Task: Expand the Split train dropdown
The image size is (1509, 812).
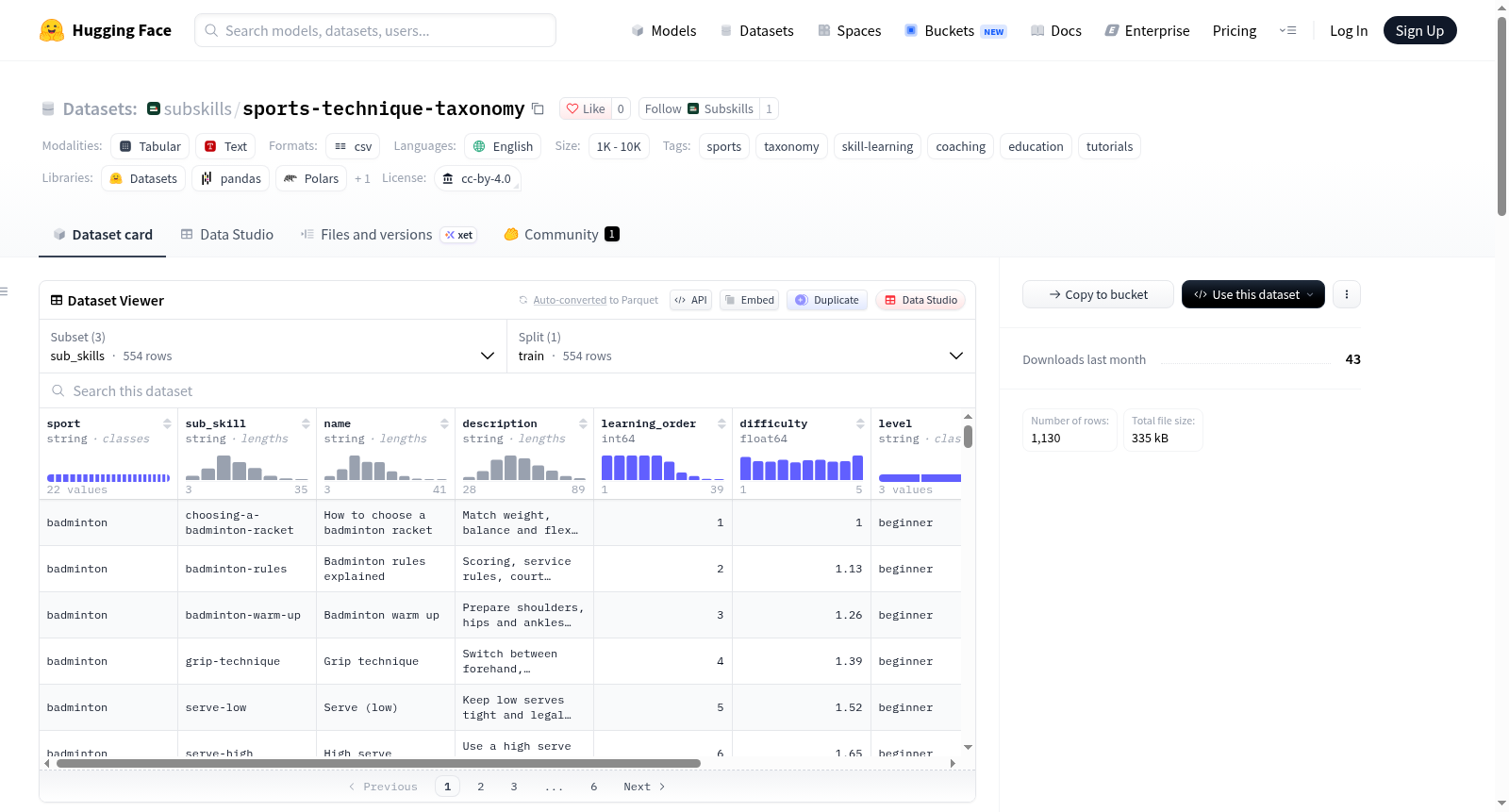Action: click(x=740, y=346)
